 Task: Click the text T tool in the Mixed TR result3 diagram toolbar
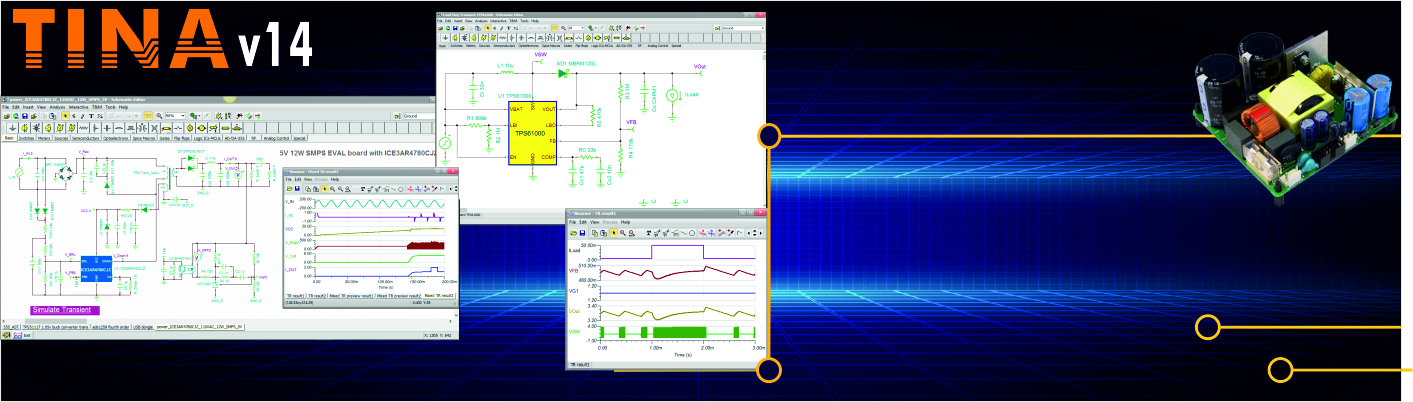point(362,189)
